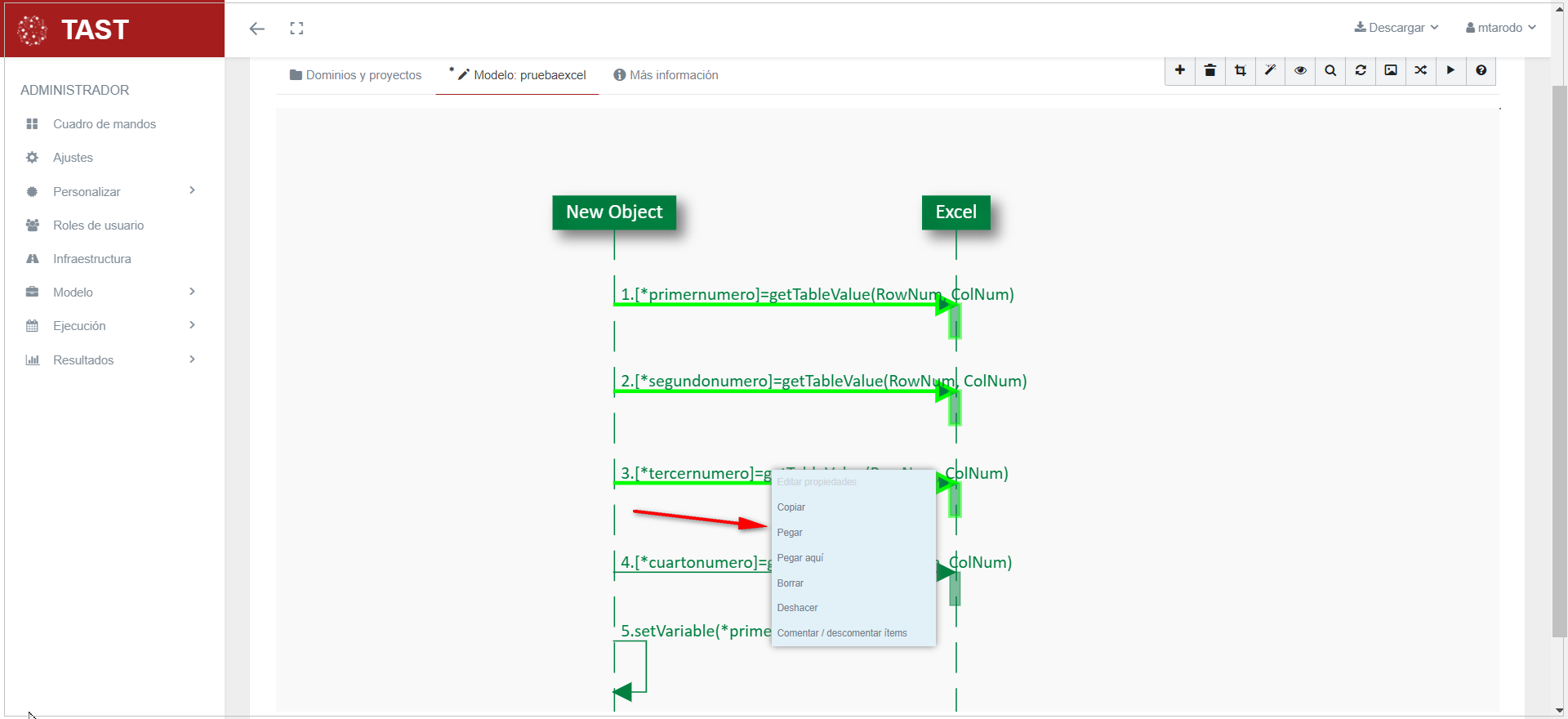This screenshot has height=719, width=1568.
Task: Switch to Dominios y proyectos tab
Action: [356, 75]
